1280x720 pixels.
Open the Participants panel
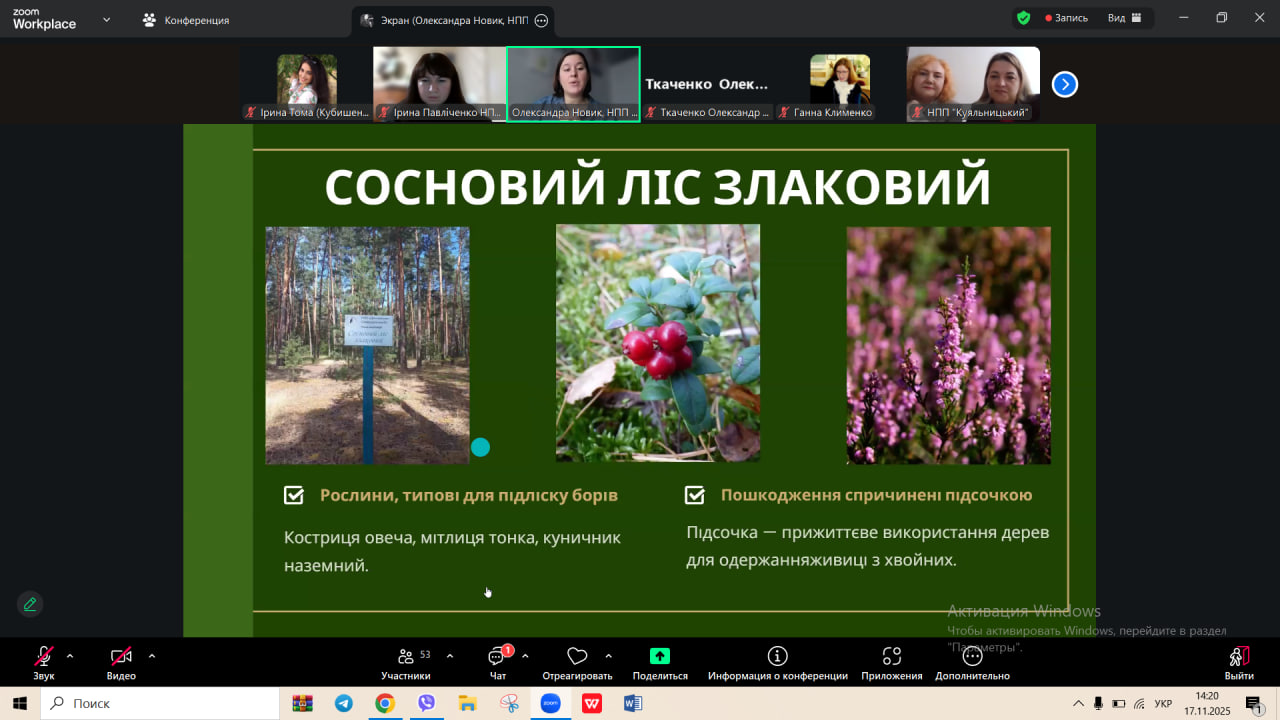406,662
